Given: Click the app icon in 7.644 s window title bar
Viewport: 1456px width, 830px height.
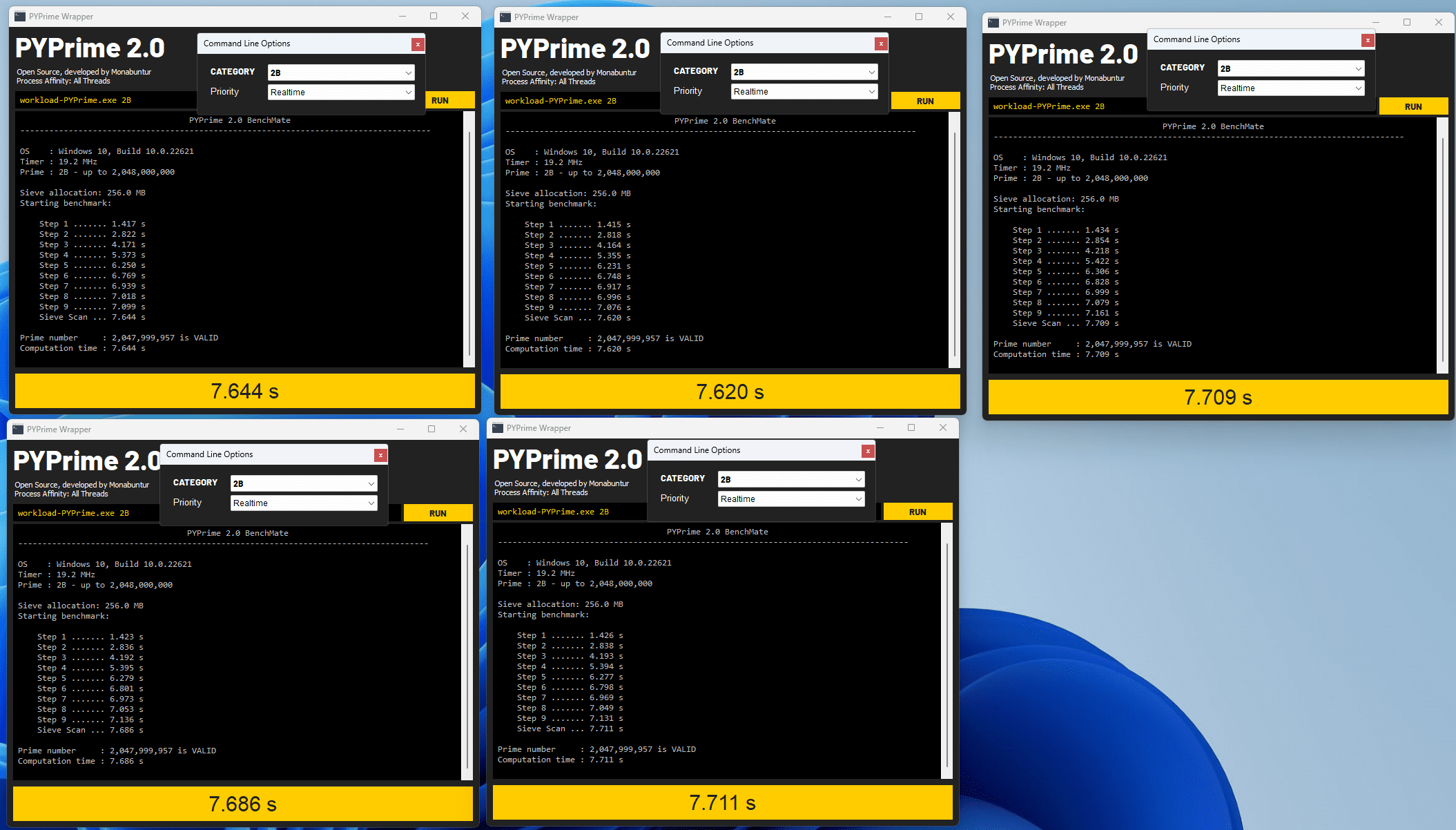Looking at the screenshot, I should [19, 17].
